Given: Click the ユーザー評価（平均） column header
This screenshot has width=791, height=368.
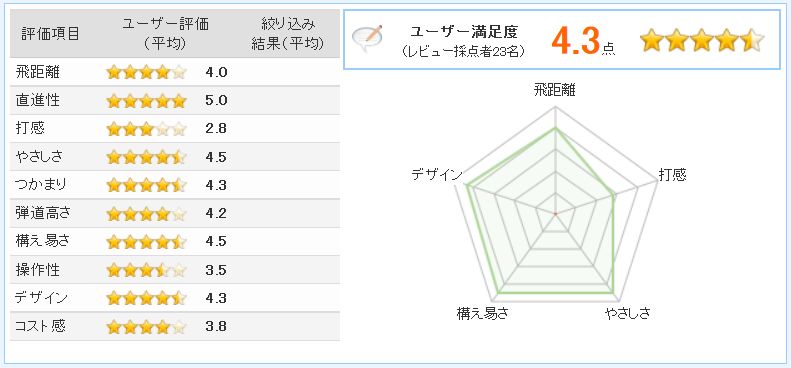Looking at the screenshot, I should (165, 34).
